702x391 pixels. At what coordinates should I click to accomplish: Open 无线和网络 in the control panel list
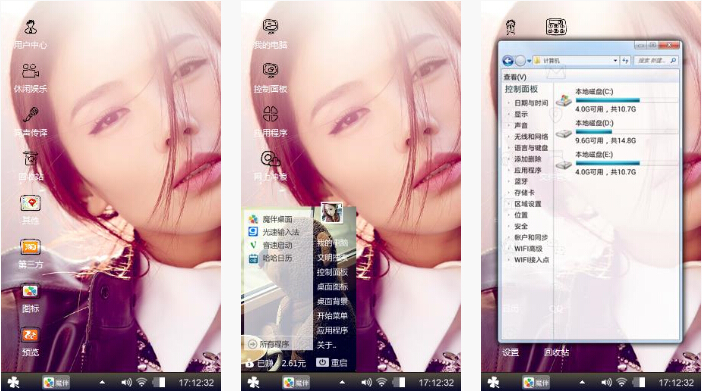pyautogui.click(x=531, y=137)
